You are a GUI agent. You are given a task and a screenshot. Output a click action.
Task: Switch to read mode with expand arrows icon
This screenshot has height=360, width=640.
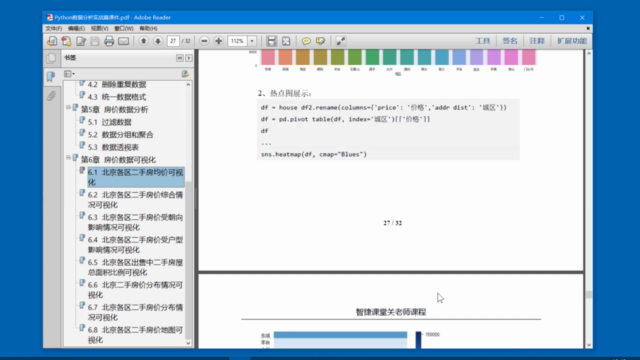click(x=340, y=41)
